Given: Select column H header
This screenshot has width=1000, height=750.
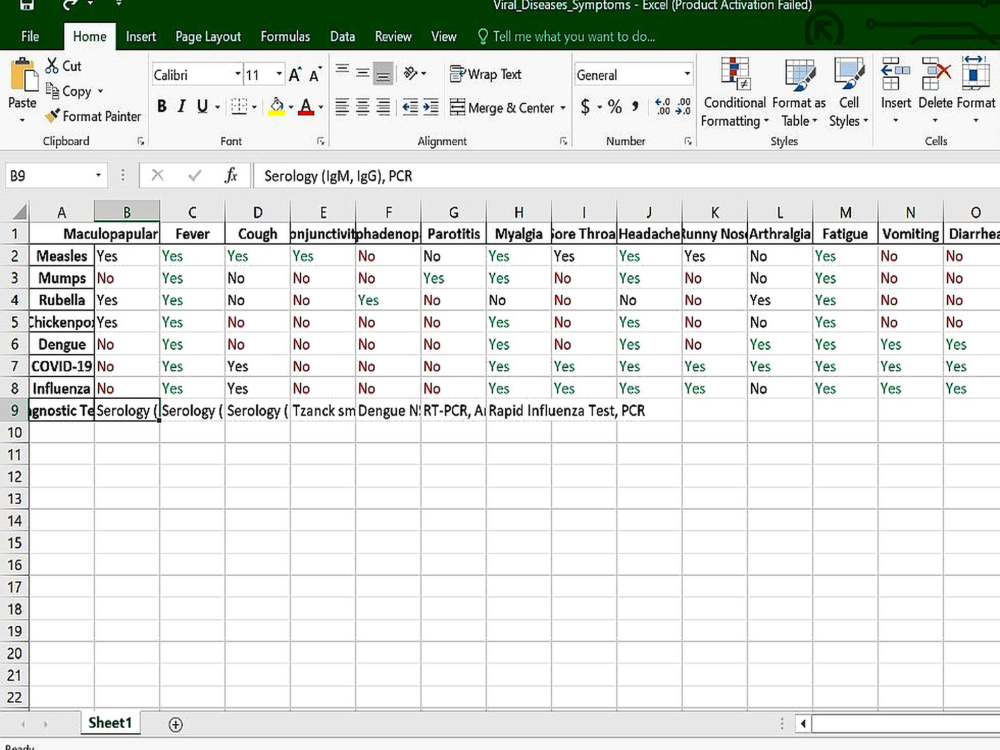Looking at the screenshot, I should tap(518, 212).
